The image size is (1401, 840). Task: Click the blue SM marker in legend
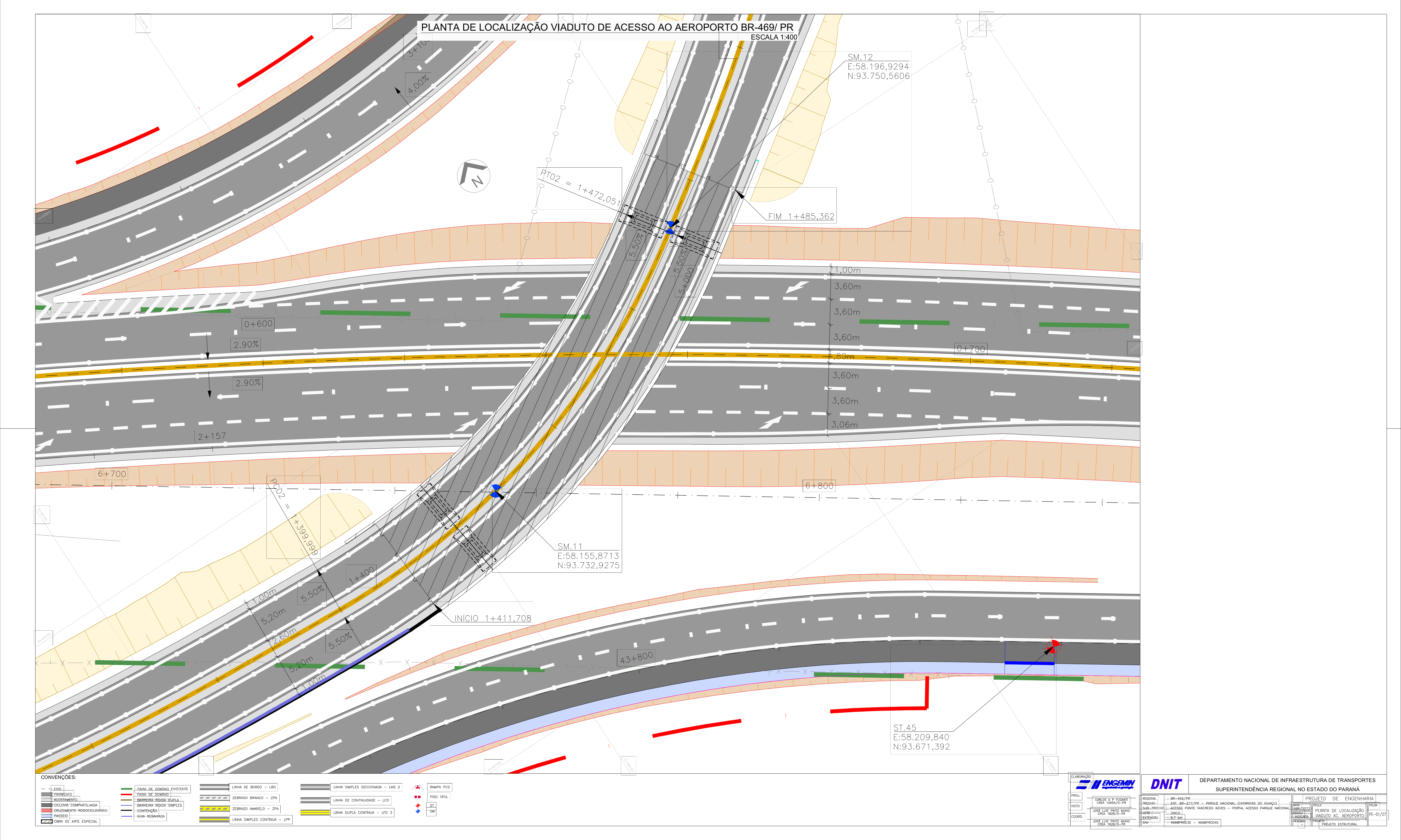[418, 811]
